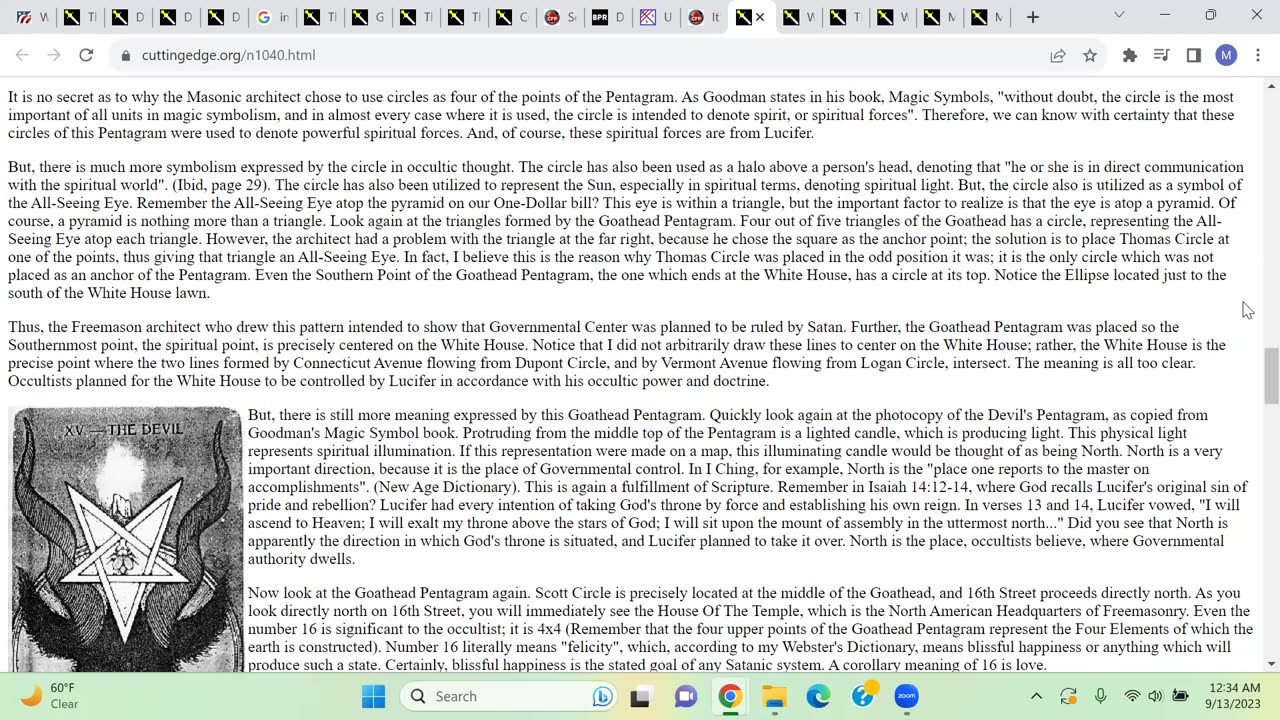The width and height of the screenshot is (1280, 720).
Task: Expand the tab search chevron
Action: tap(1119, 15)
